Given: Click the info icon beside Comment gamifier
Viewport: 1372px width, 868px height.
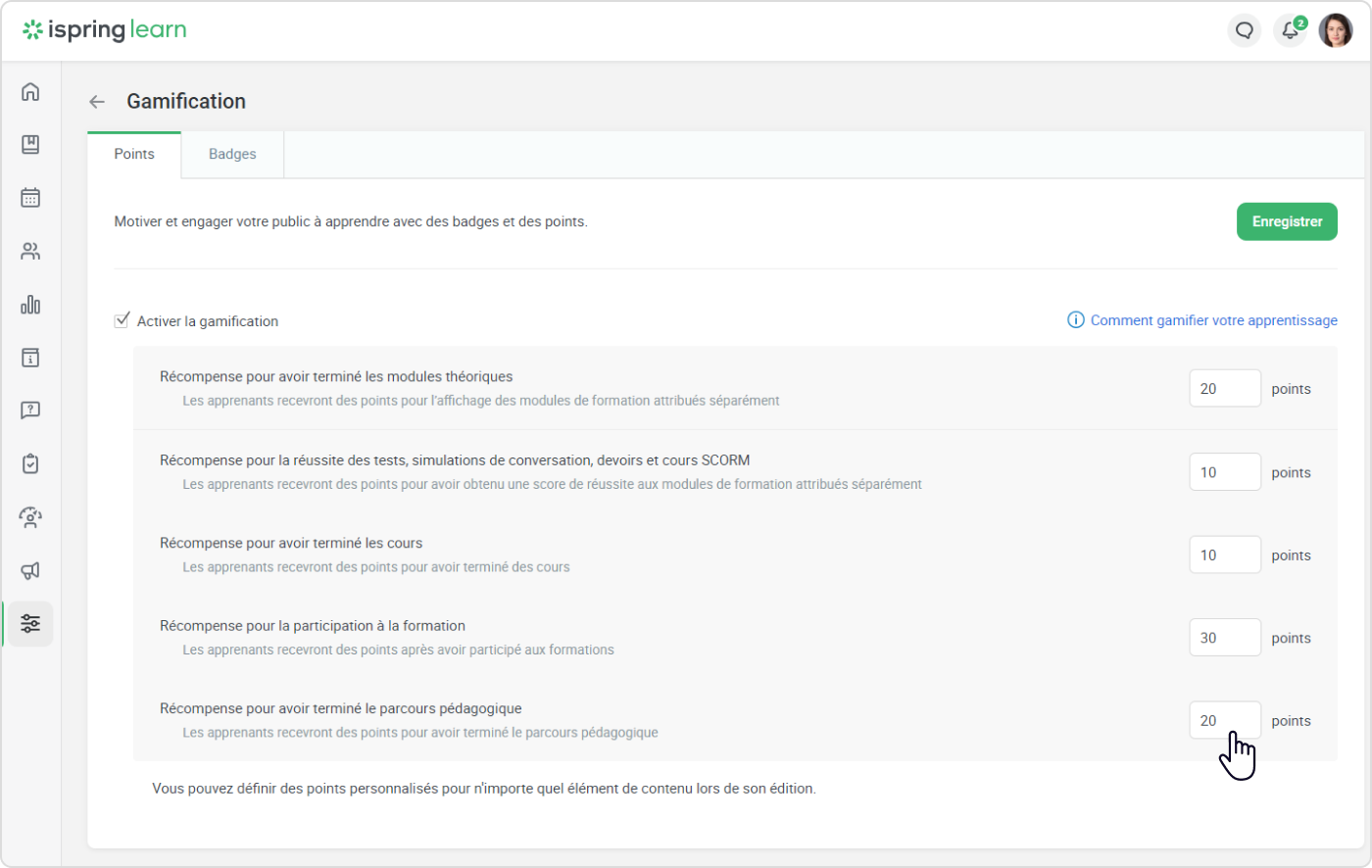Looking at the screenshot, I should pos(1076,320).
